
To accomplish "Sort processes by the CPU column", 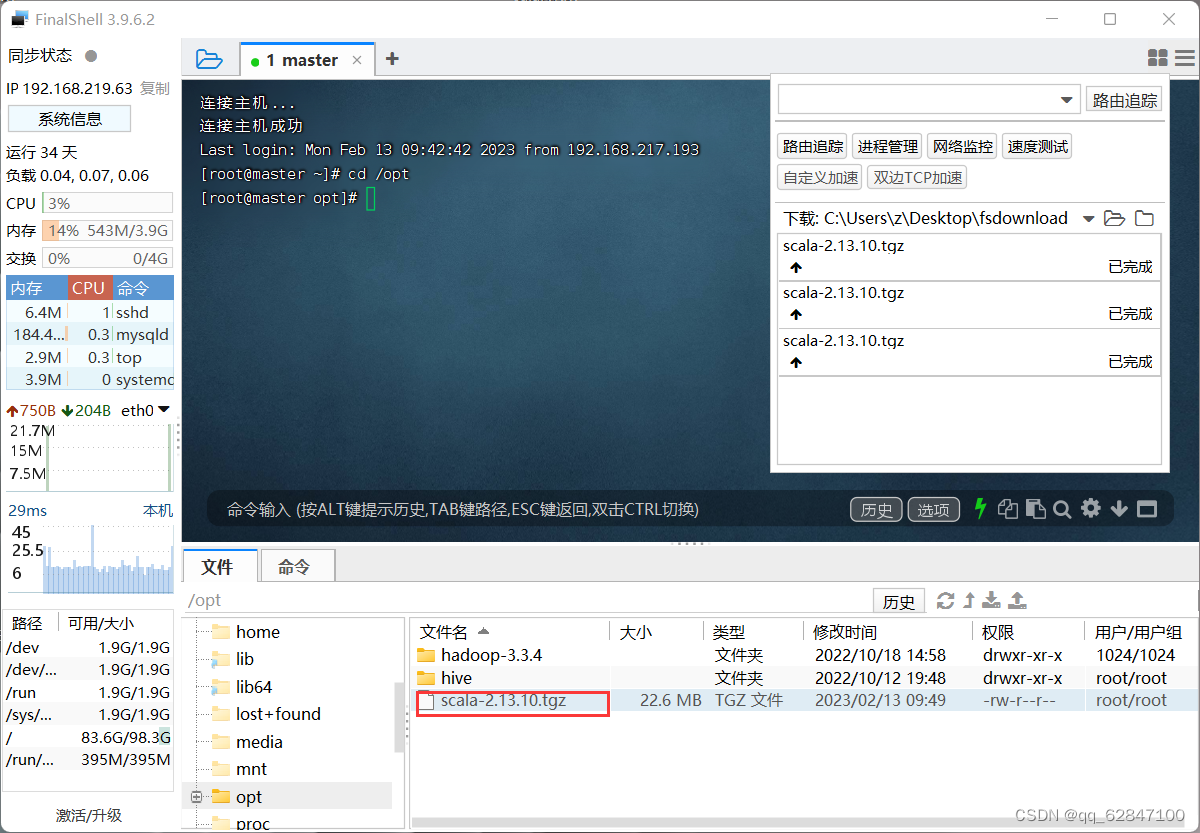I will 88,288.
